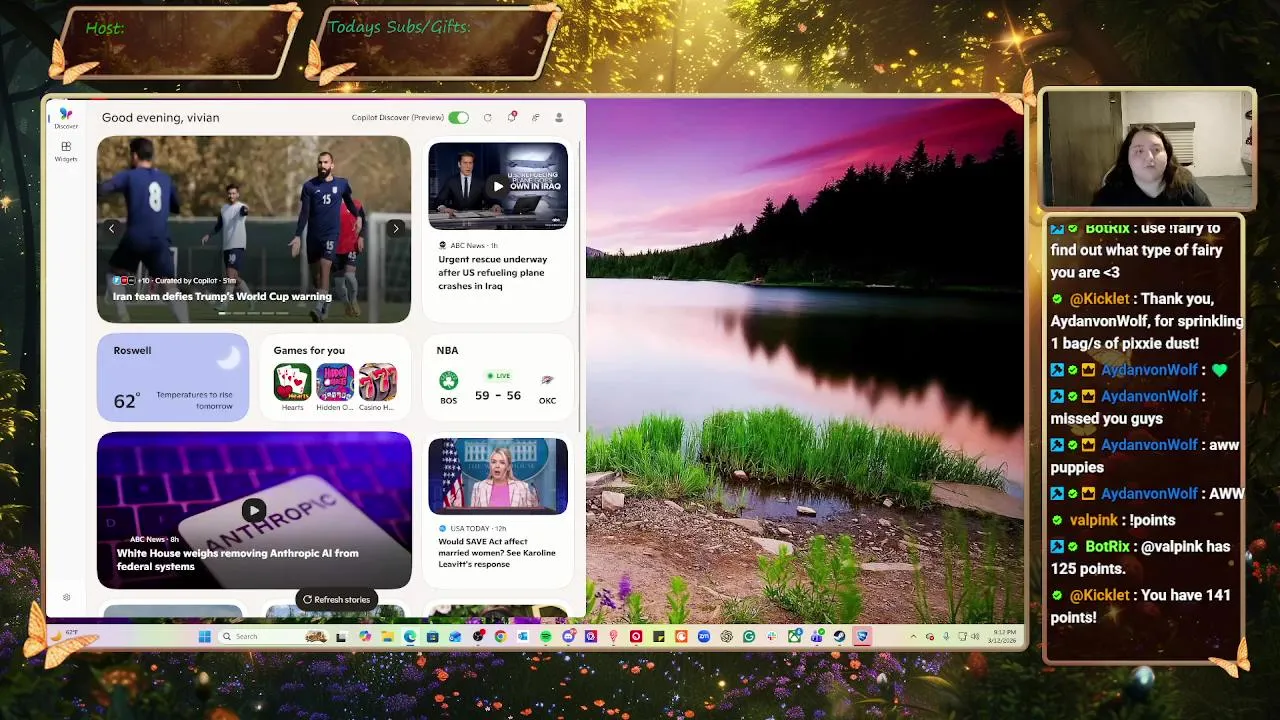1280x720 pixels.
Task: Advance carousel with right arrow
Action: (395, 228)
